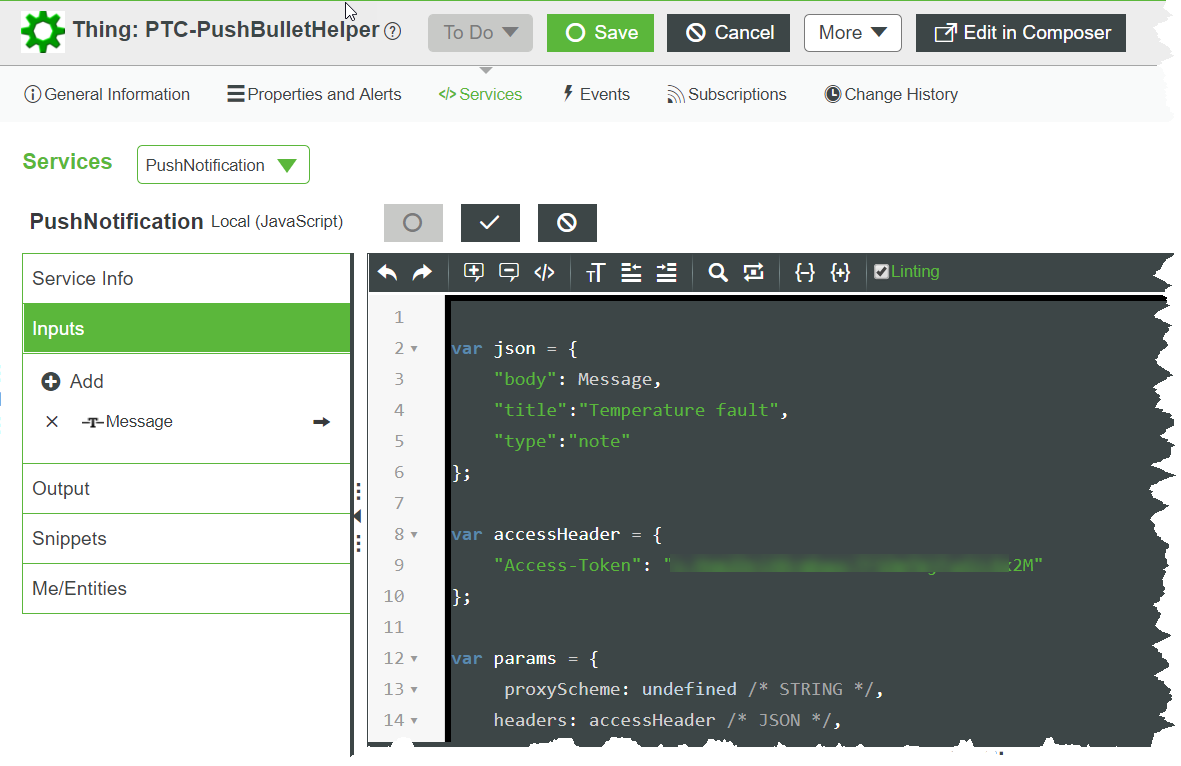The height and width of the screenshot is (766, 1181).
Task: Click the plus icon to add input
Action: pos(50,382)
